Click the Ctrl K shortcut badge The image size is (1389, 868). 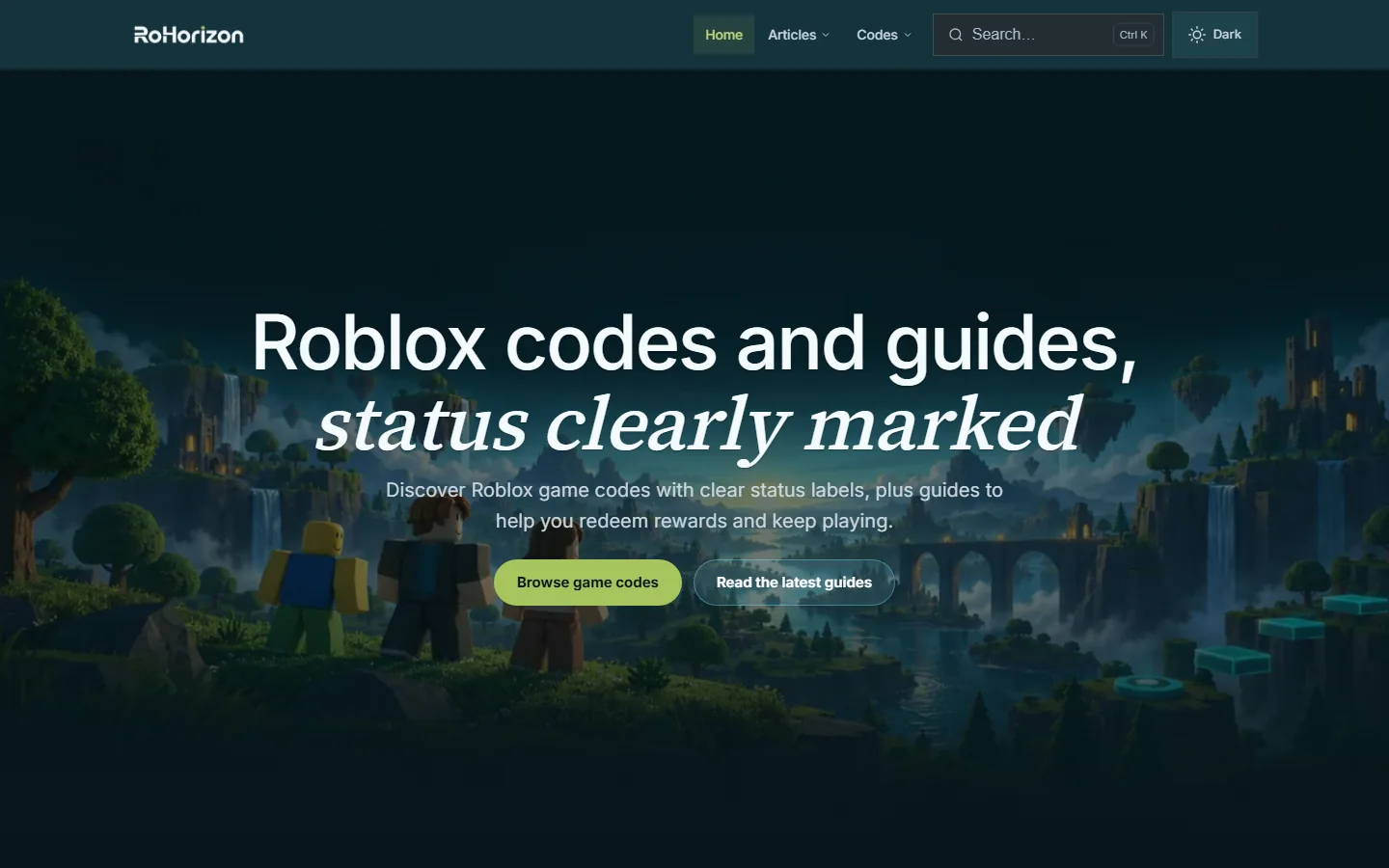click(x=1133, y=35)
